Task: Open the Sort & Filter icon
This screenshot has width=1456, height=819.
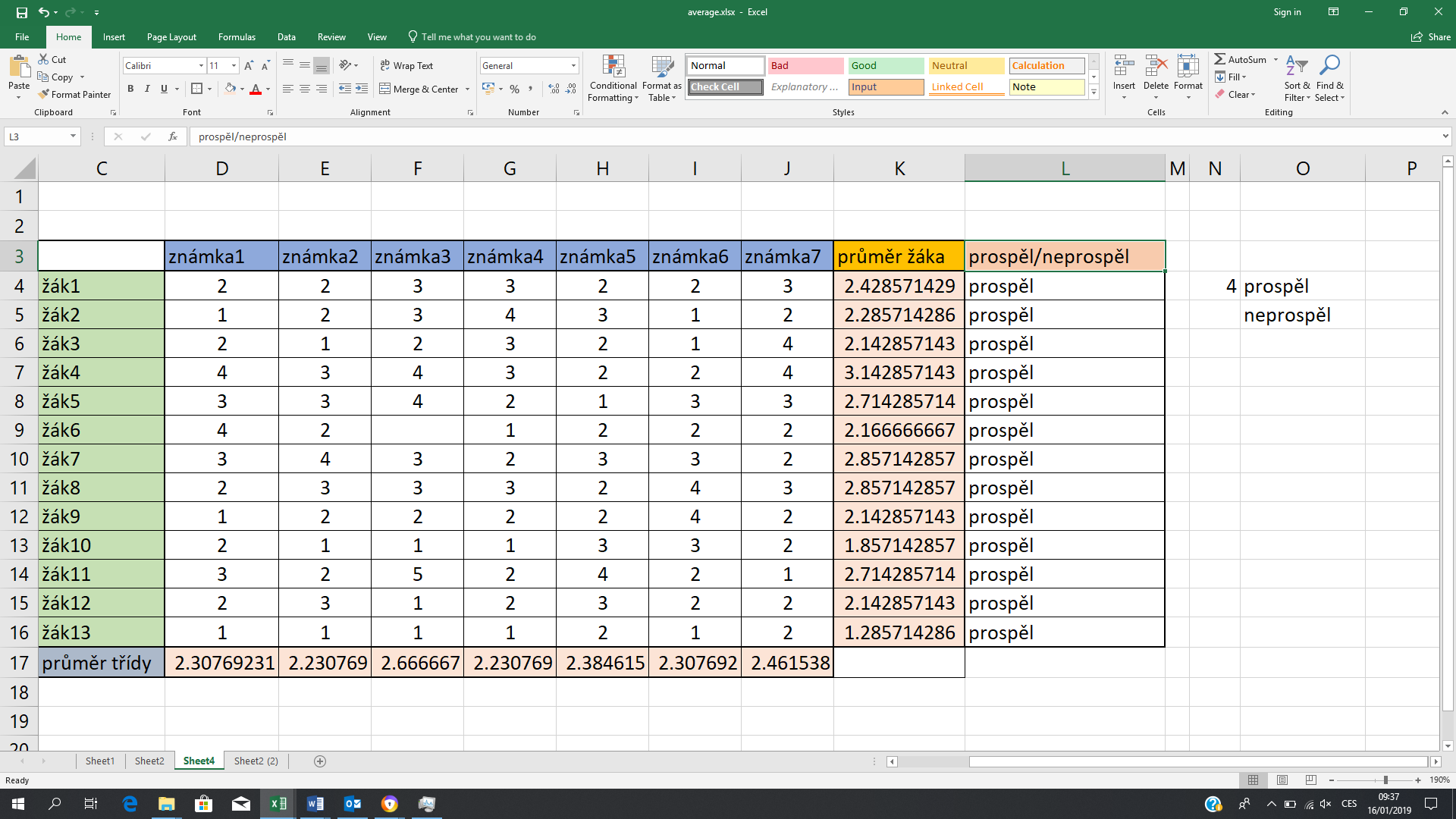Action: pyautogui.click(x=1297, y=67)
